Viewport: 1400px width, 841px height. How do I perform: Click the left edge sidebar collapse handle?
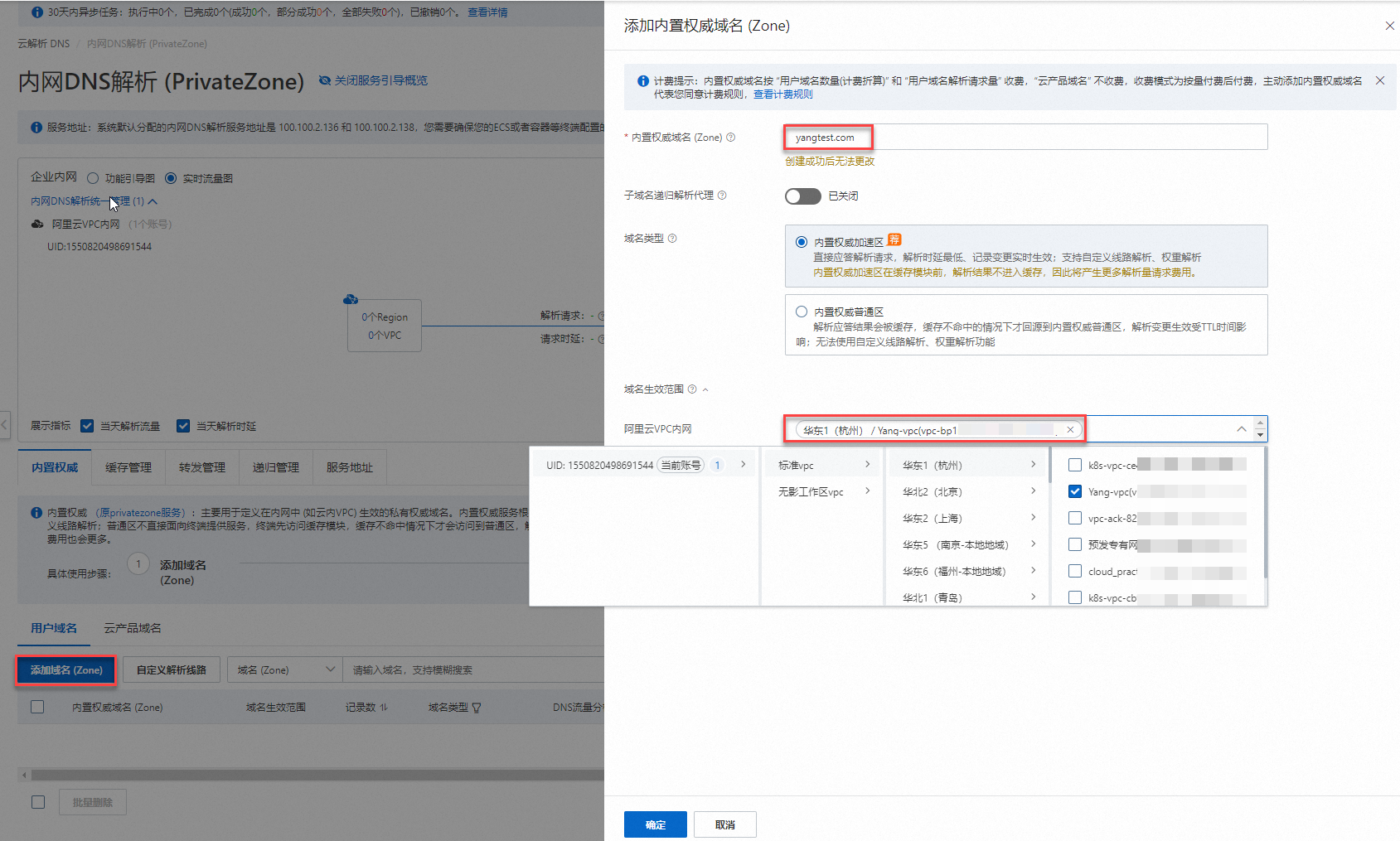tap(4, 425)
